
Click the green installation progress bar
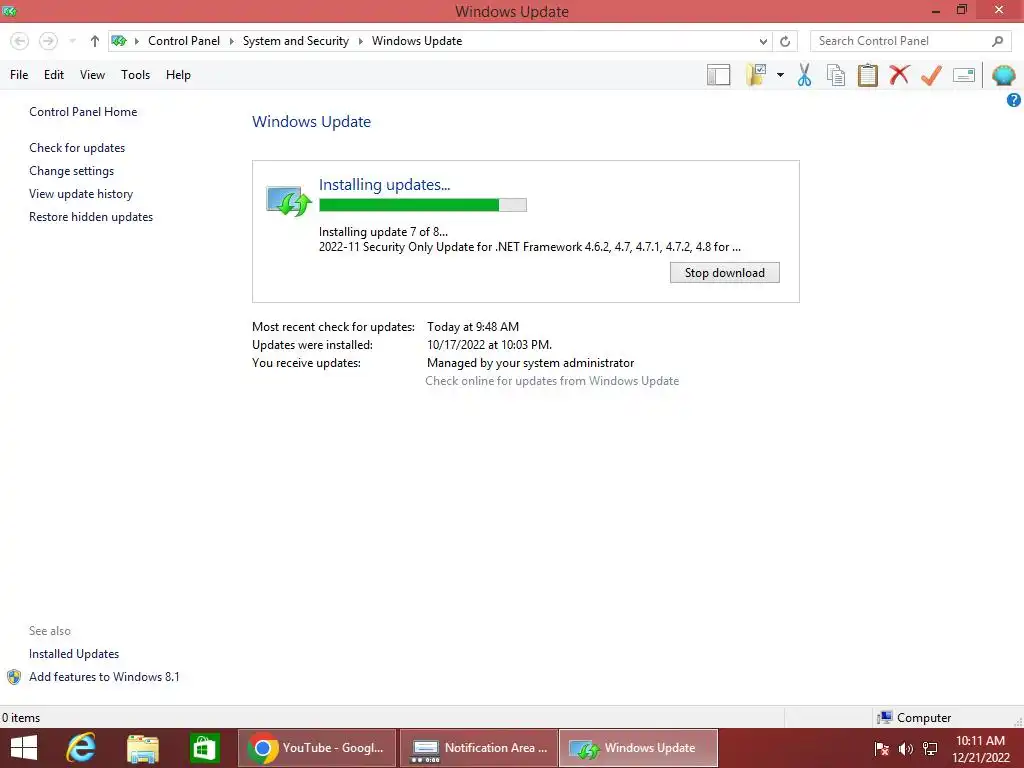pos(423,205)
